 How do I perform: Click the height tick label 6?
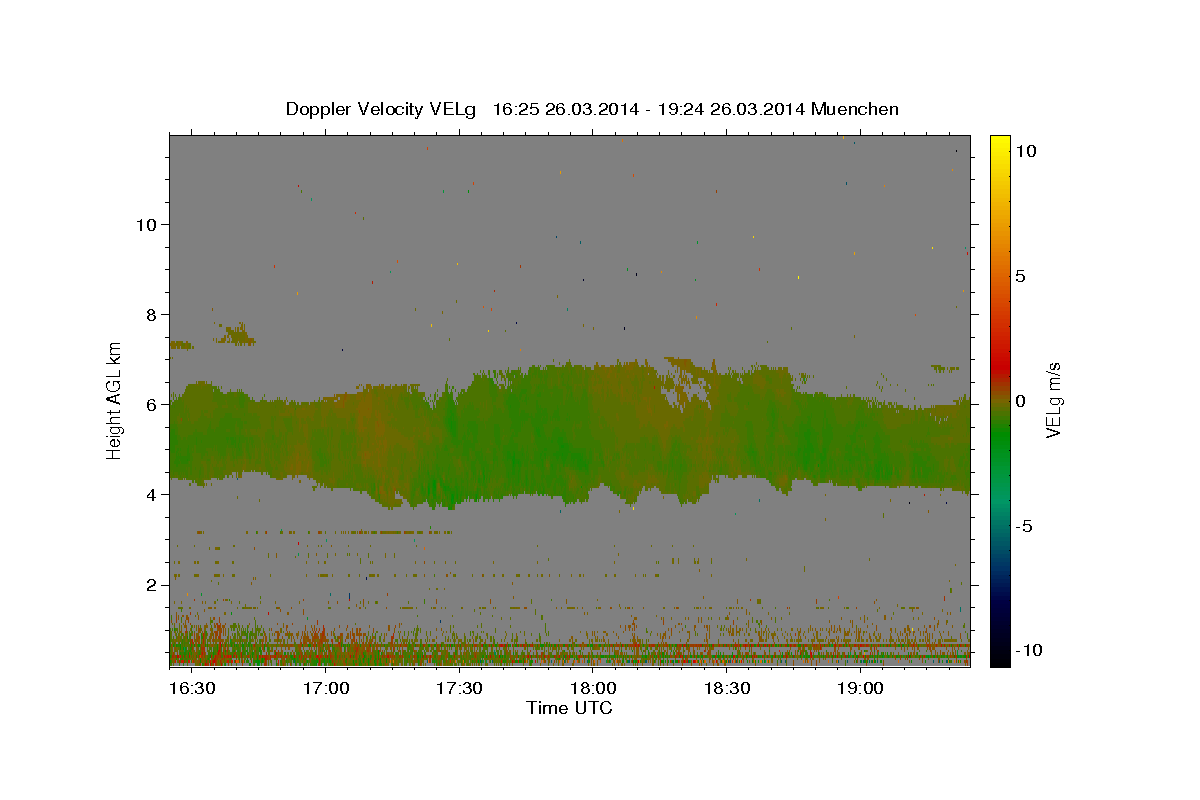pyautogui.click(x=153, y=404)
